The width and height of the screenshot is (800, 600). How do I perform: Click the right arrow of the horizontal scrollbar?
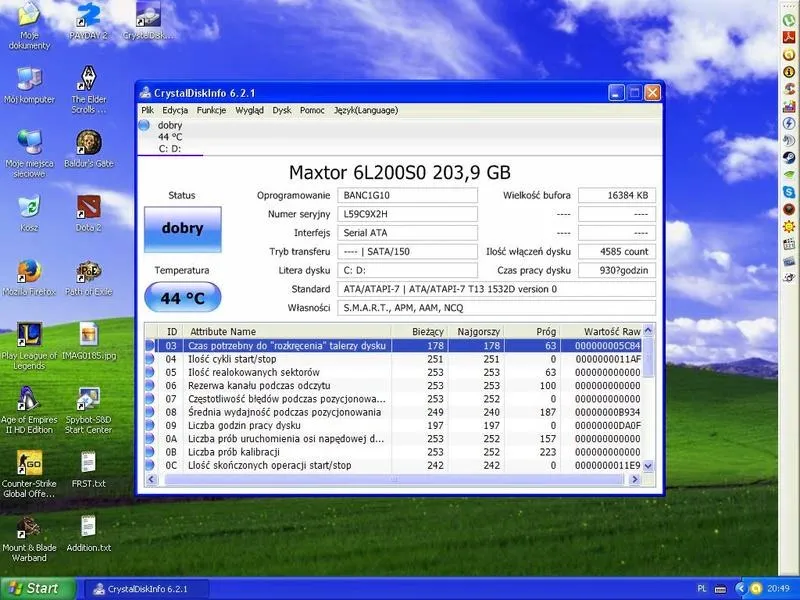(635, 479)
